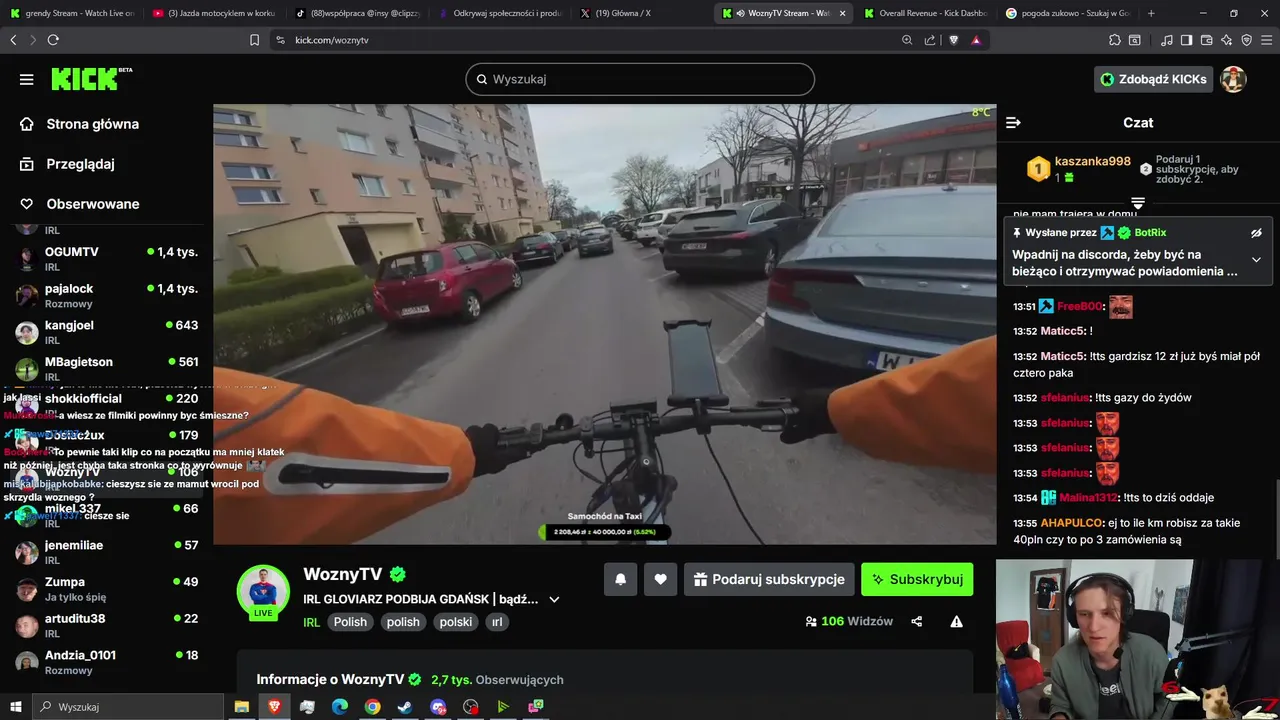
Task: Click the Polish tag
Action: 350,622
